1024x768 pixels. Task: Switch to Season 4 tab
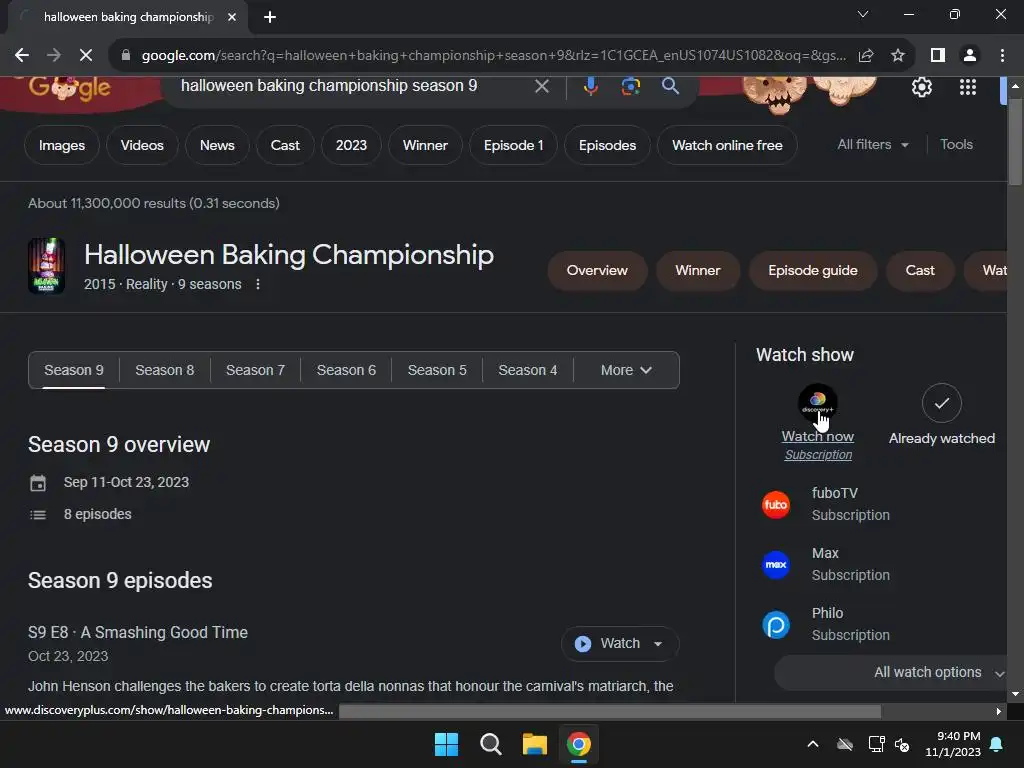[x=528, y=370]
